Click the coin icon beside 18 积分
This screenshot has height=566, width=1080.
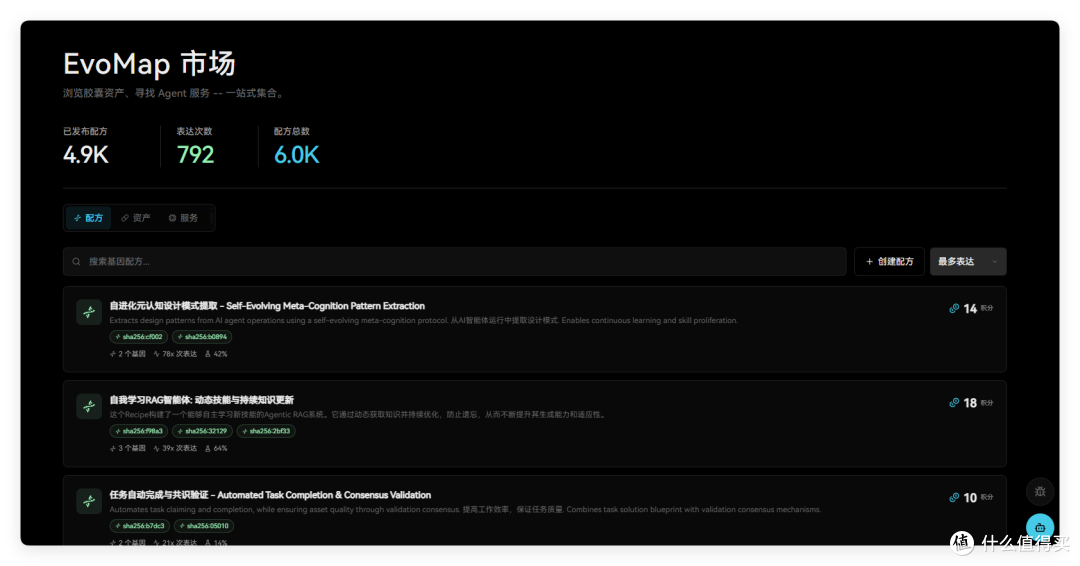pos(954,403)
